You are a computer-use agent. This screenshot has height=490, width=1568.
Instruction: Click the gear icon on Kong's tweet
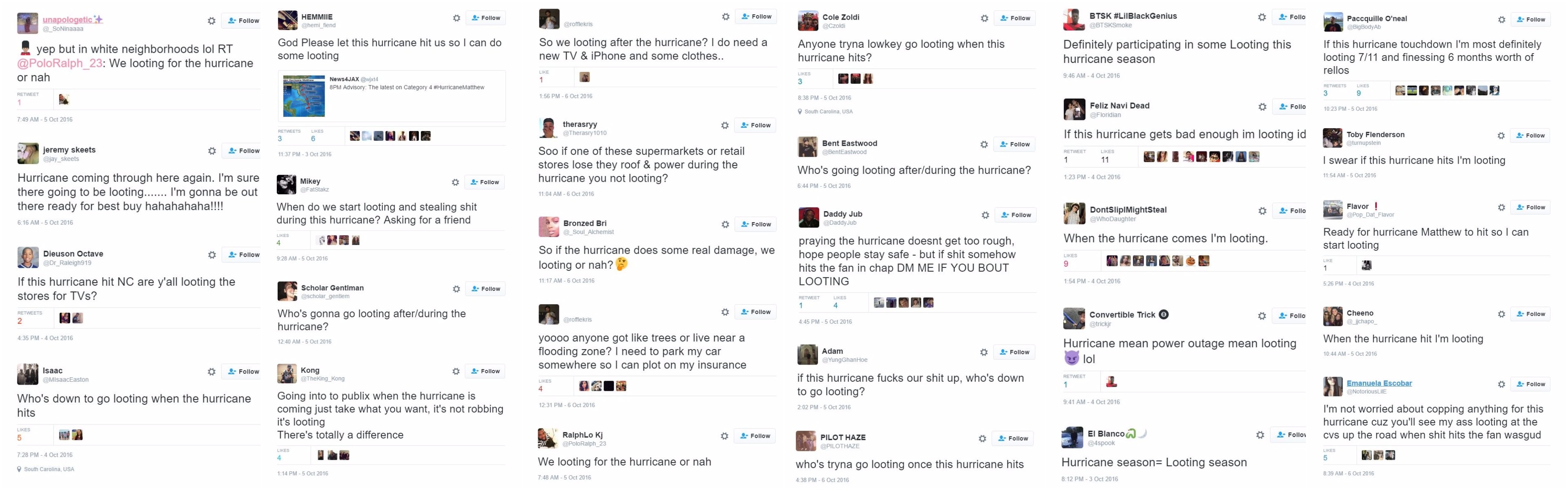pyautogui.click(x=456, y=371)
